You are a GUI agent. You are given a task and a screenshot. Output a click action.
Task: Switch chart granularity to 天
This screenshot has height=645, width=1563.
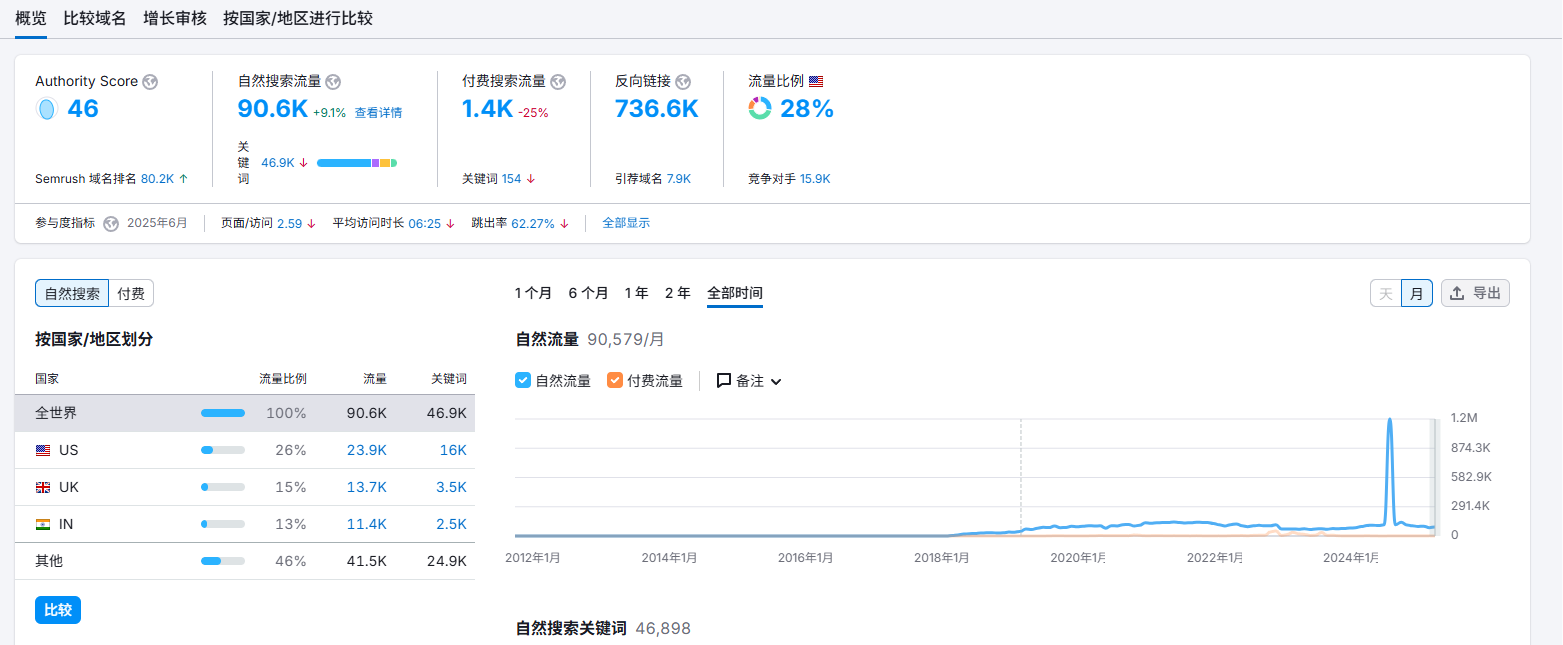coord(1385,293)
